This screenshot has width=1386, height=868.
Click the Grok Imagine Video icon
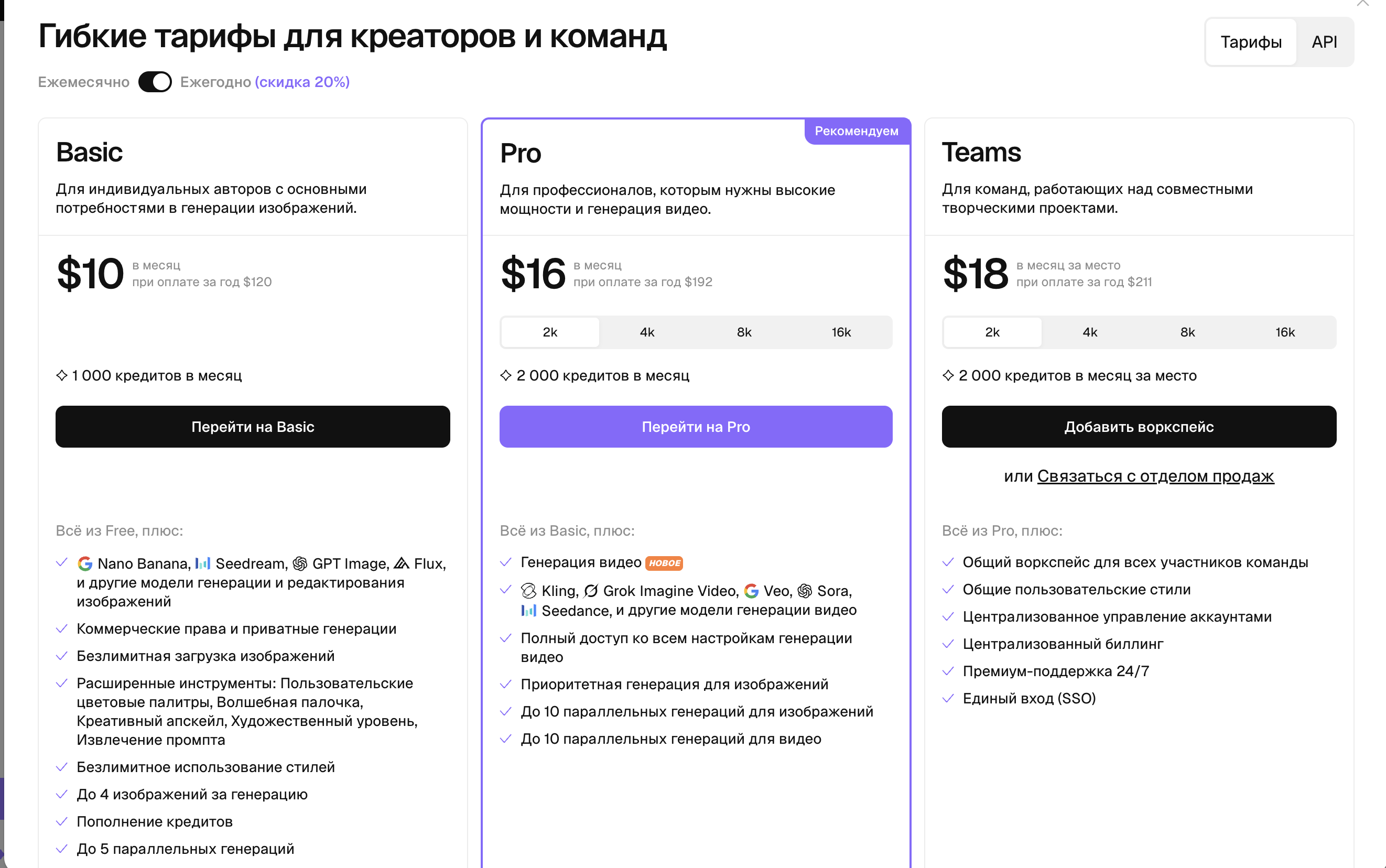point(591,591)
